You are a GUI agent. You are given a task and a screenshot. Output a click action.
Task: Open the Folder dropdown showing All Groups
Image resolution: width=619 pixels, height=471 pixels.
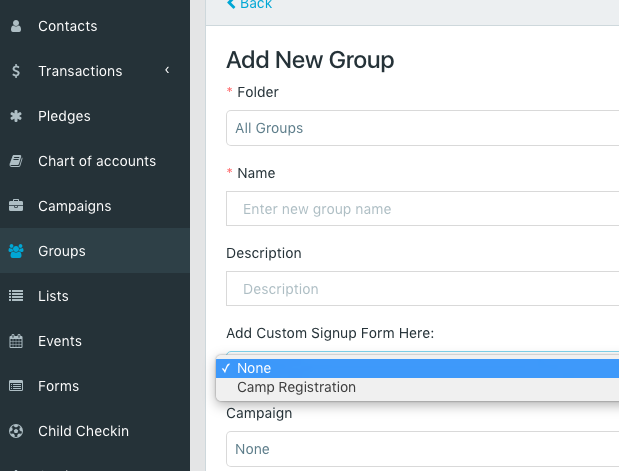point(422,128)
